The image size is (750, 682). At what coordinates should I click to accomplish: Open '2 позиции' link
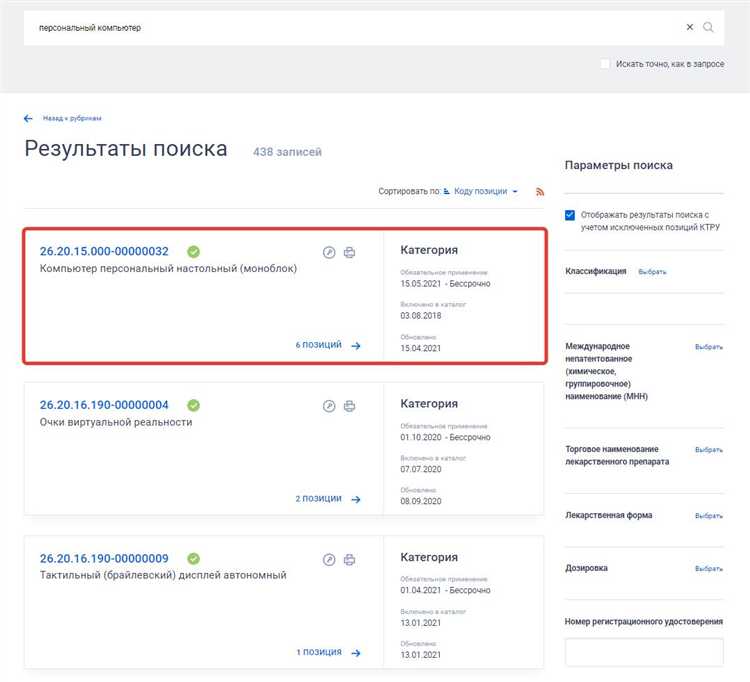[x=319, y=498]
